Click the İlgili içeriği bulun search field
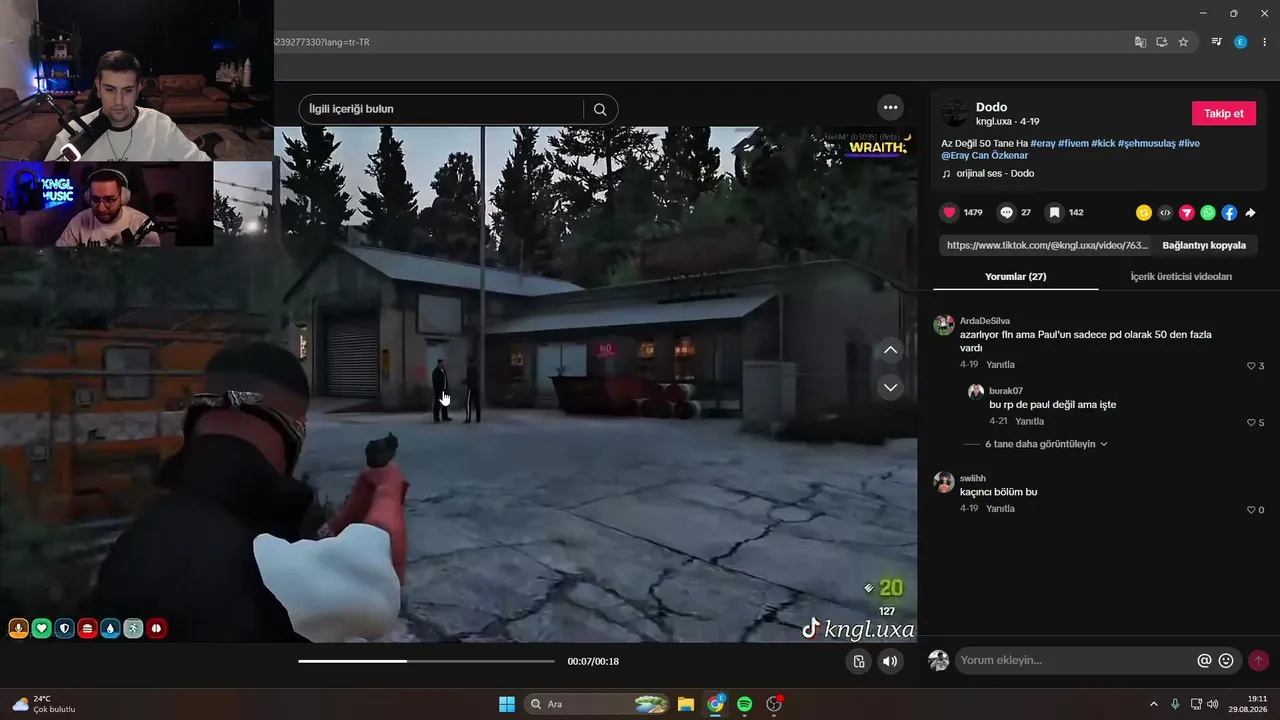The width and height of the screenshot is (1280, 720). click(441, 109)
